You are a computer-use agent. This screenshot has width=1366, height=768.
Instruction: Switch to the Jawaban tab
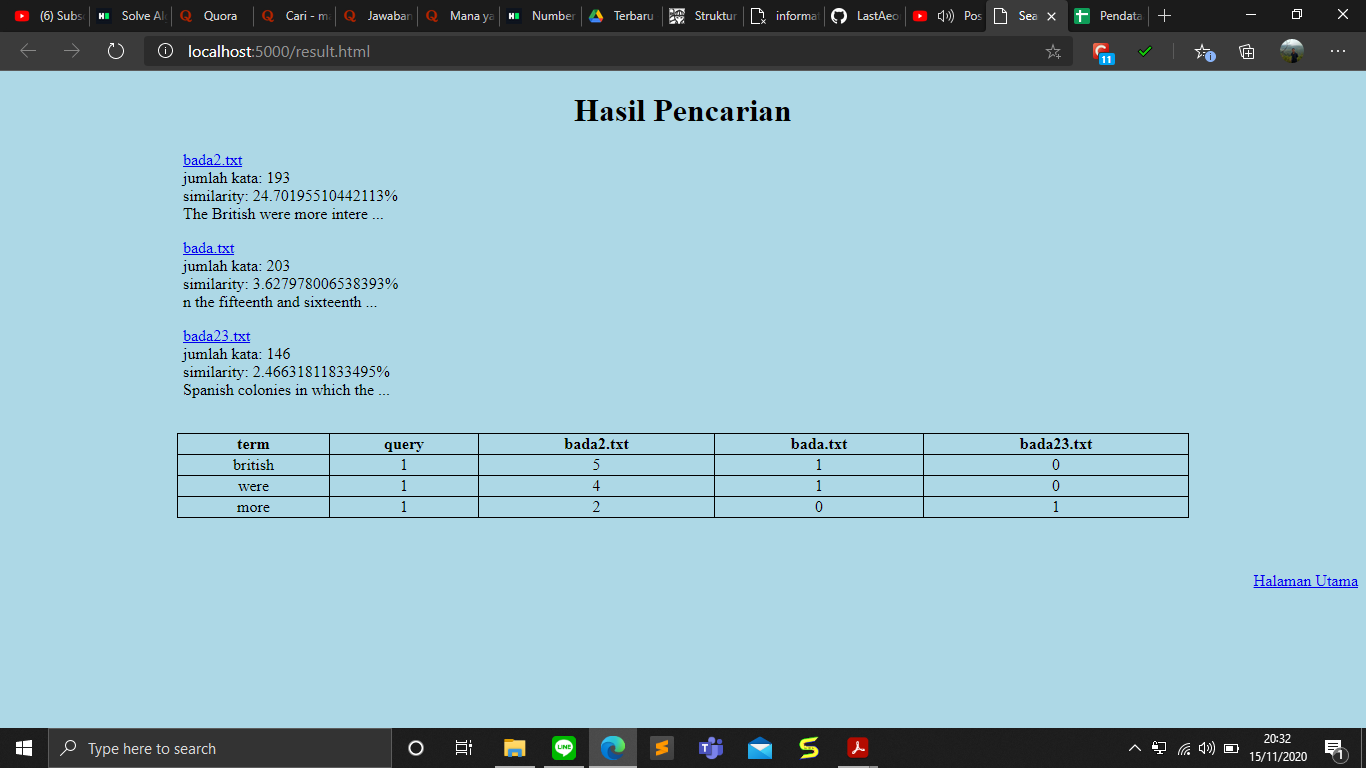pyautogui.click(x=376, y=16)
